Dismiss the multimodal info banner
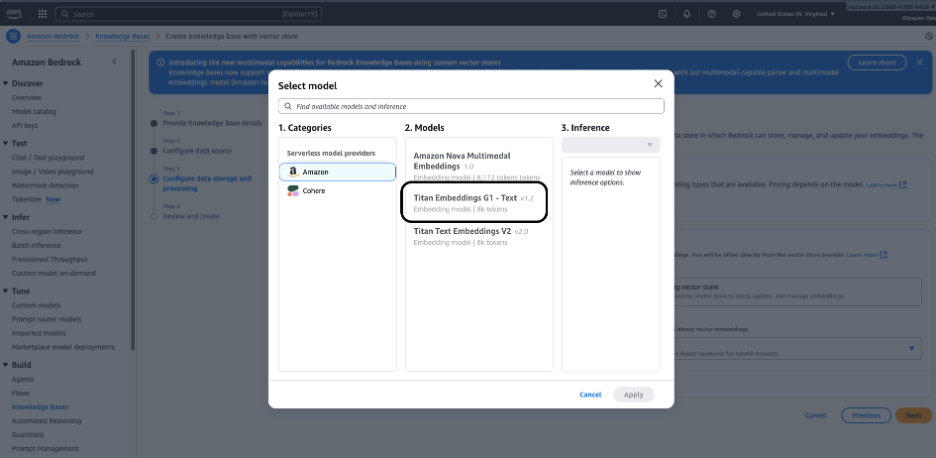This screenshot has width=936, height=458. coord(919,62)
